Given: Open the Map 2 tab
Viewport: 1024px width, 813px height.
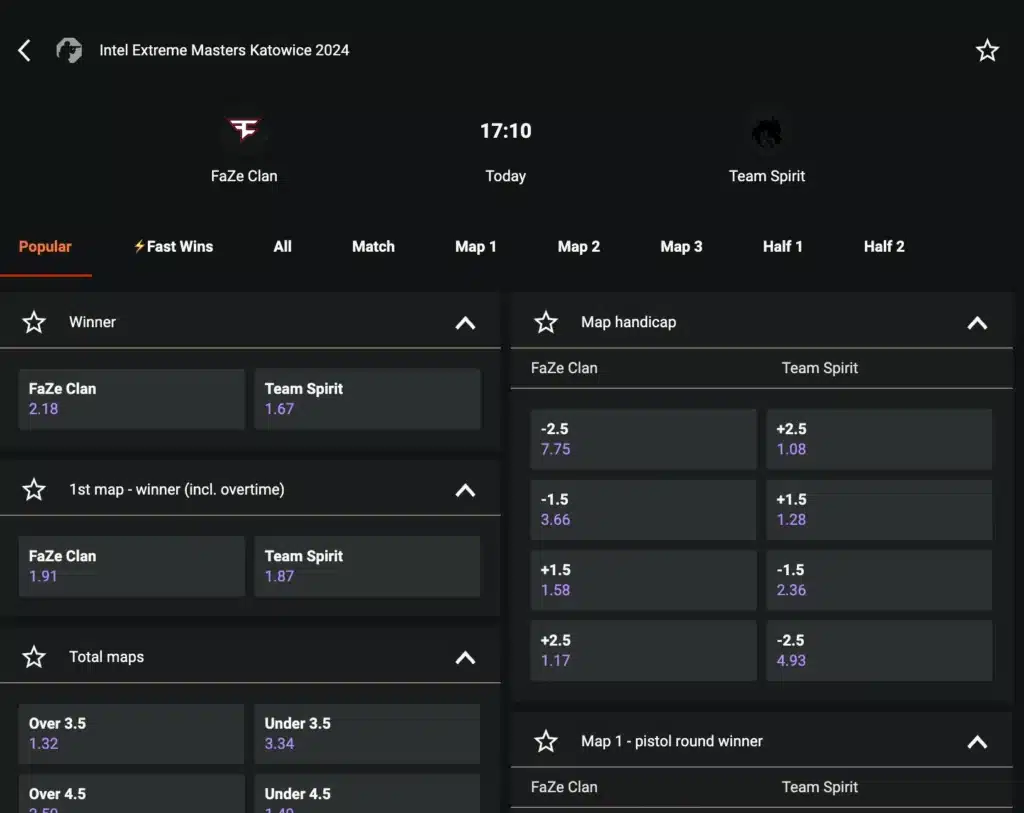Looking at the screenshot, I should tap(579, 246).
